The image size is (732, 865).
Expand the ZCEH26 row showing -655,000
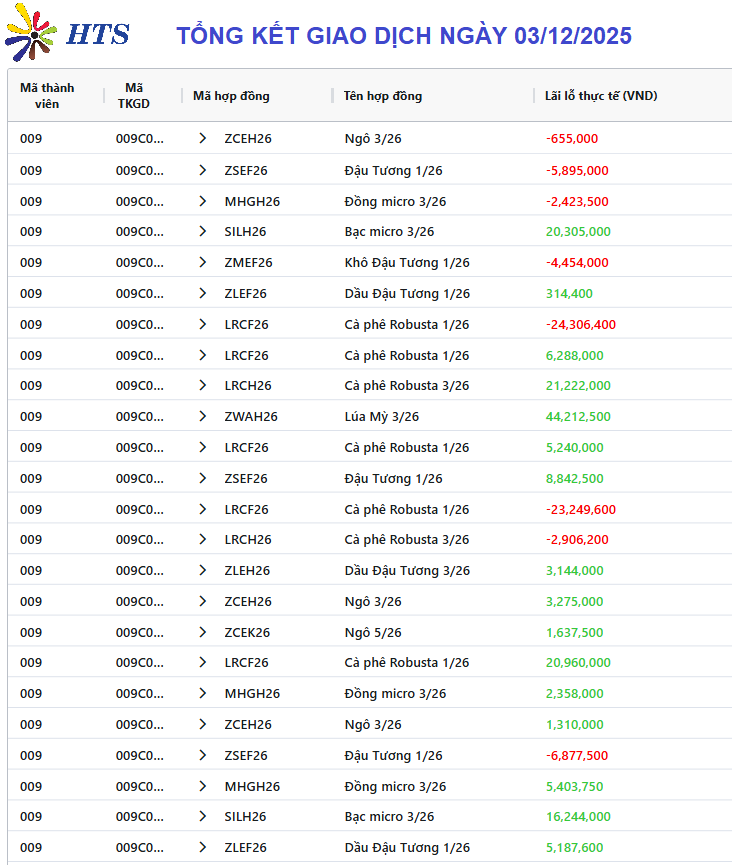pyautogui.click(x=203, y=139)
